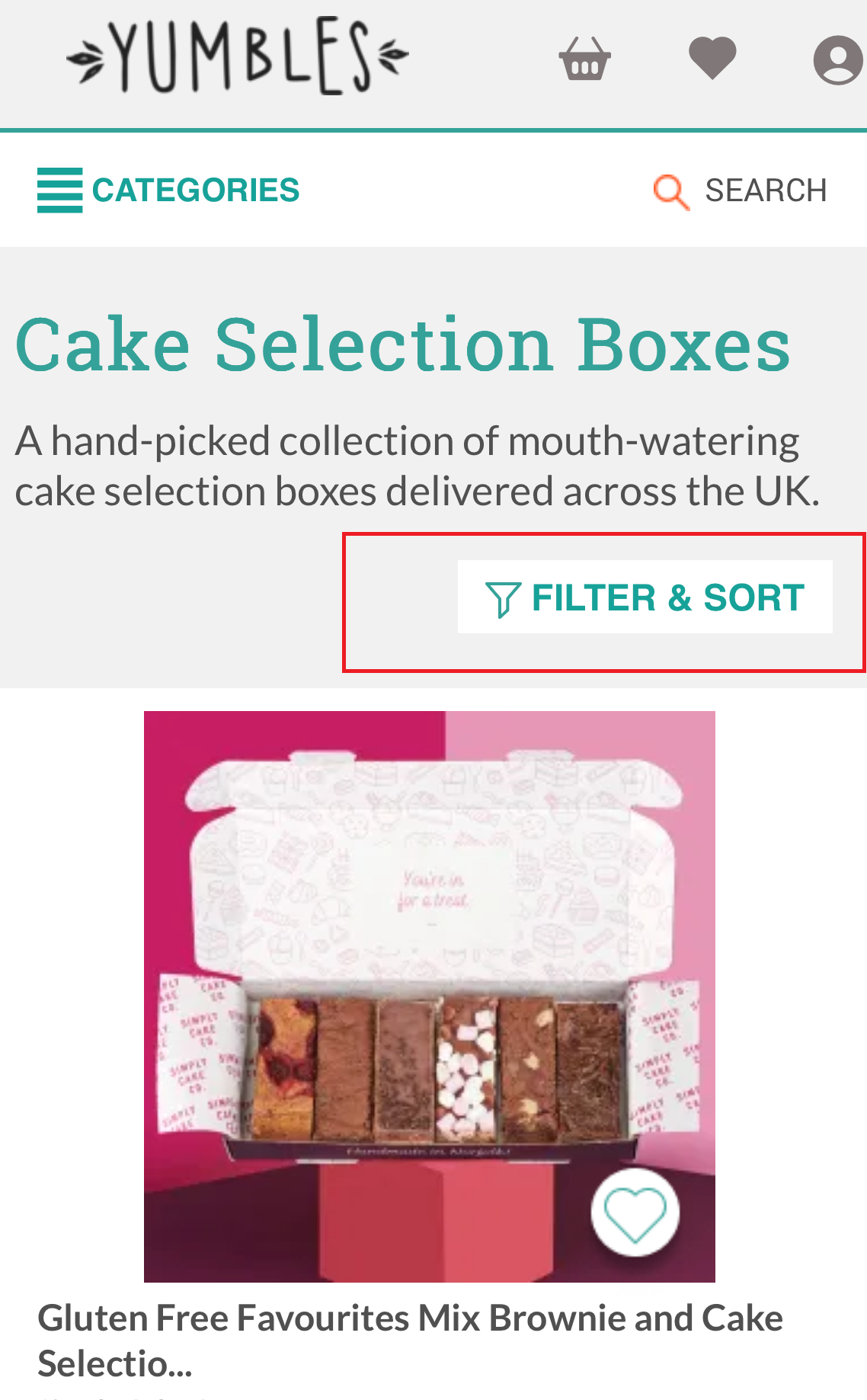Screen dimensions: 867x1400
Task: Click the truncated "Selectio..." title line
Action: 114,1363
